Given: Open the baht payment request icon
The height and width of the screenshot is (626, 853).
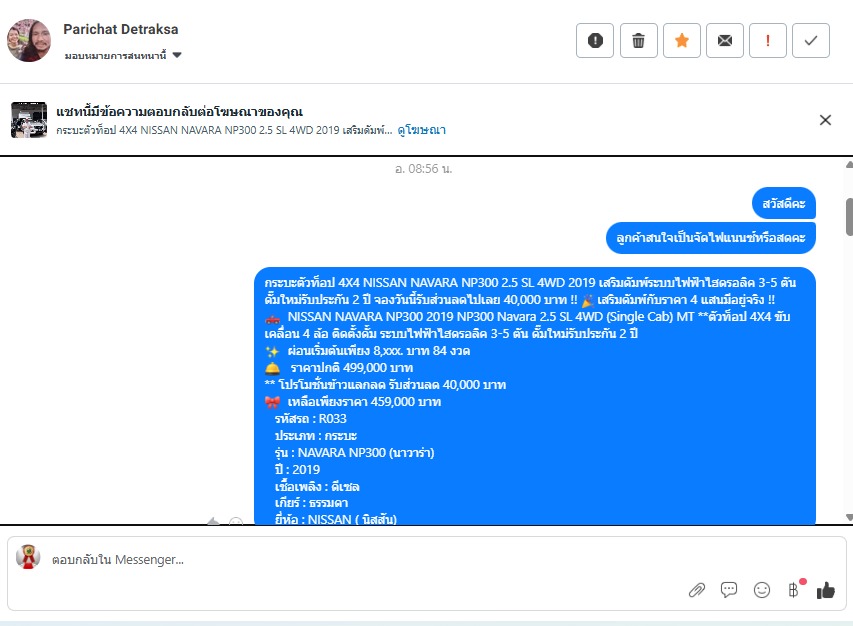Looking at the screenshot, I should [x=794, y=590].
